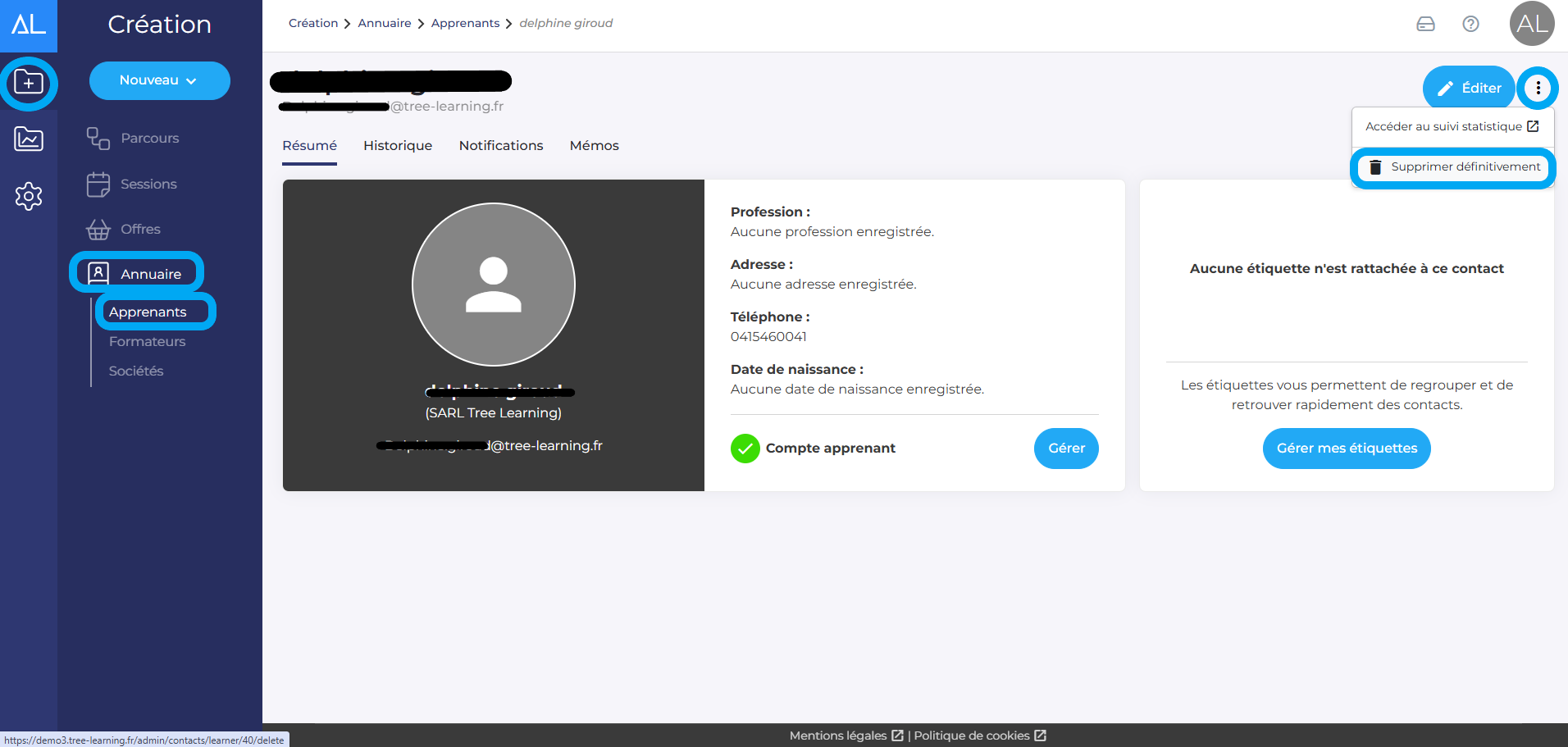Click the storage drive icon in header

(x=1425, y=24)
